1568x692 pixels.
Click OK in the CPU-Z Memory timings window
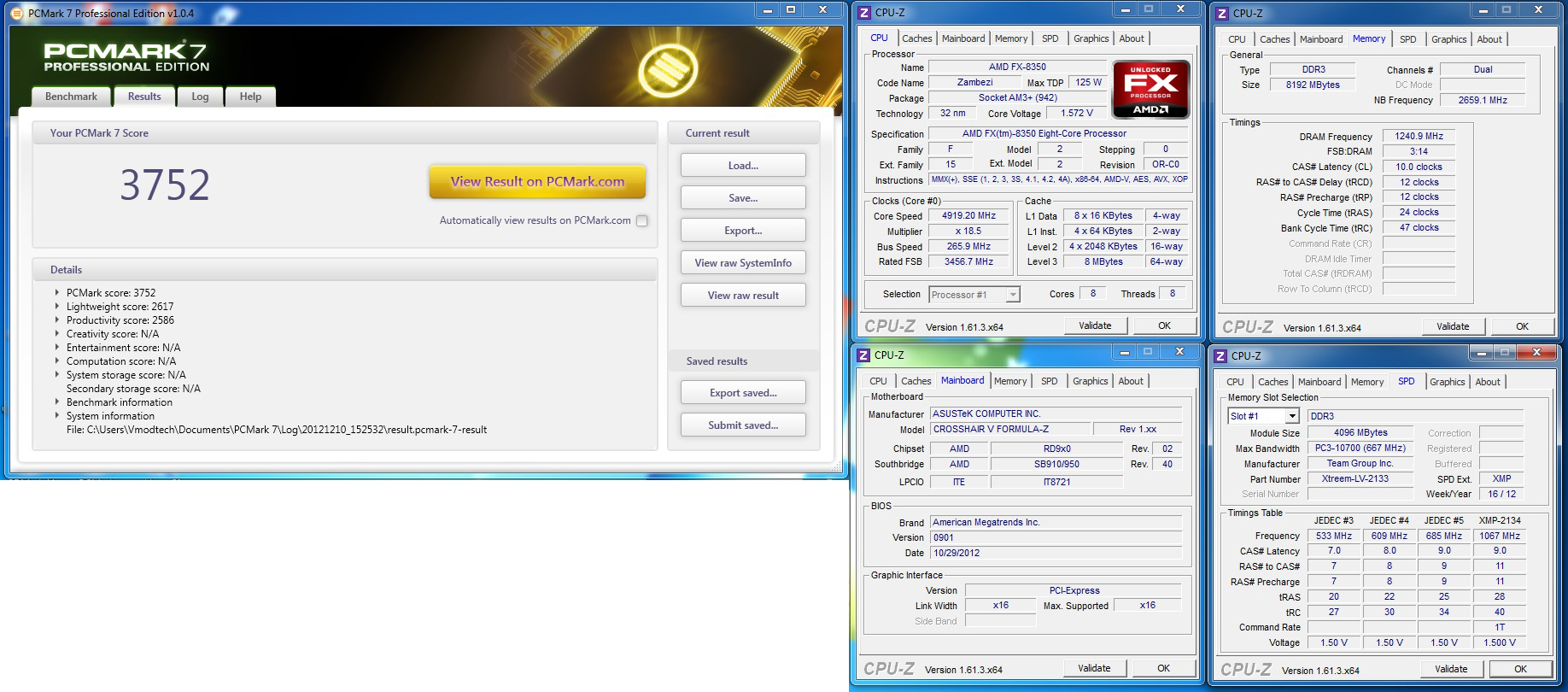1522,326
